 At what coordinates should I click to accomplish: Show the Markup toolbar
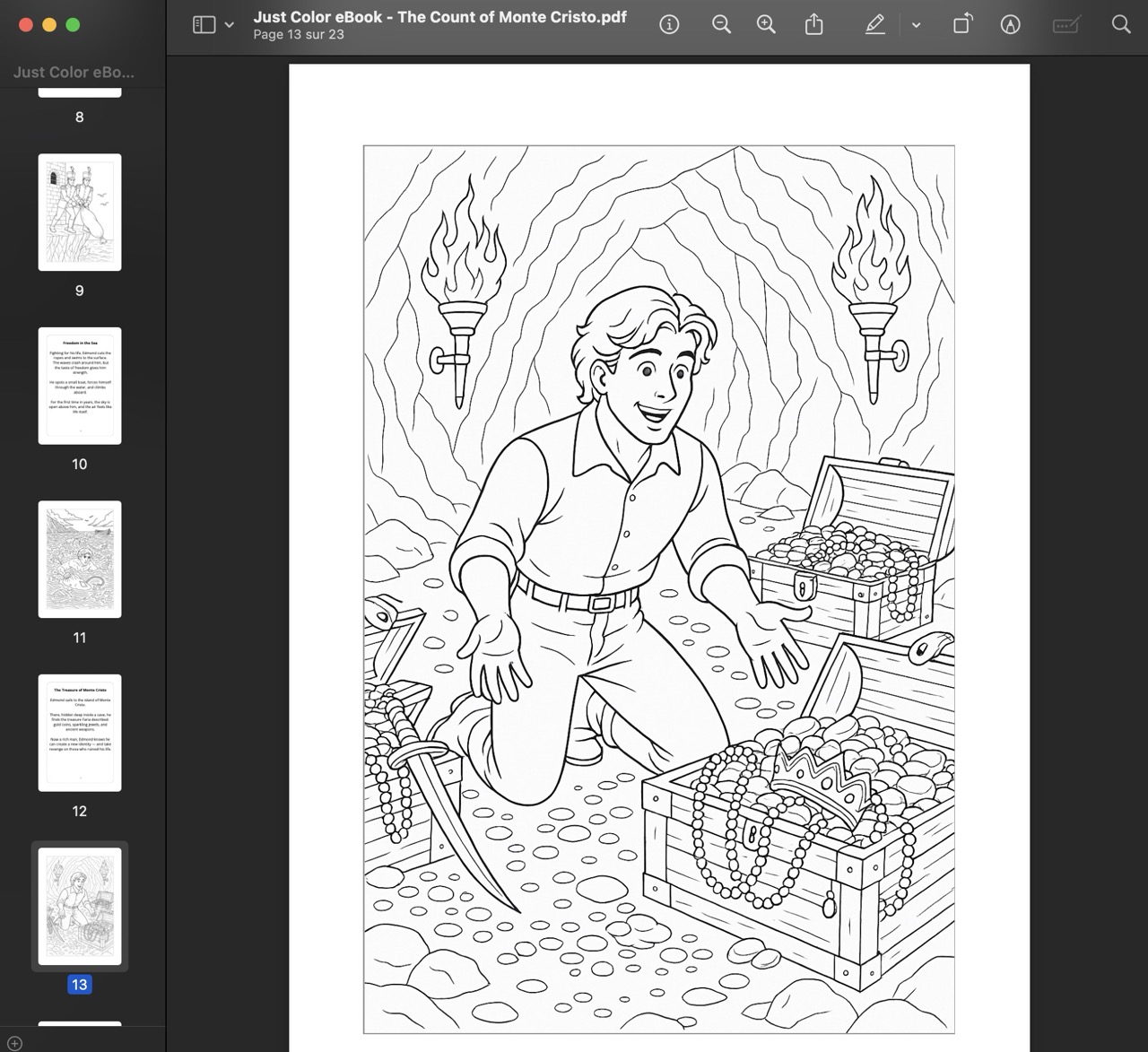point(1010,25)
